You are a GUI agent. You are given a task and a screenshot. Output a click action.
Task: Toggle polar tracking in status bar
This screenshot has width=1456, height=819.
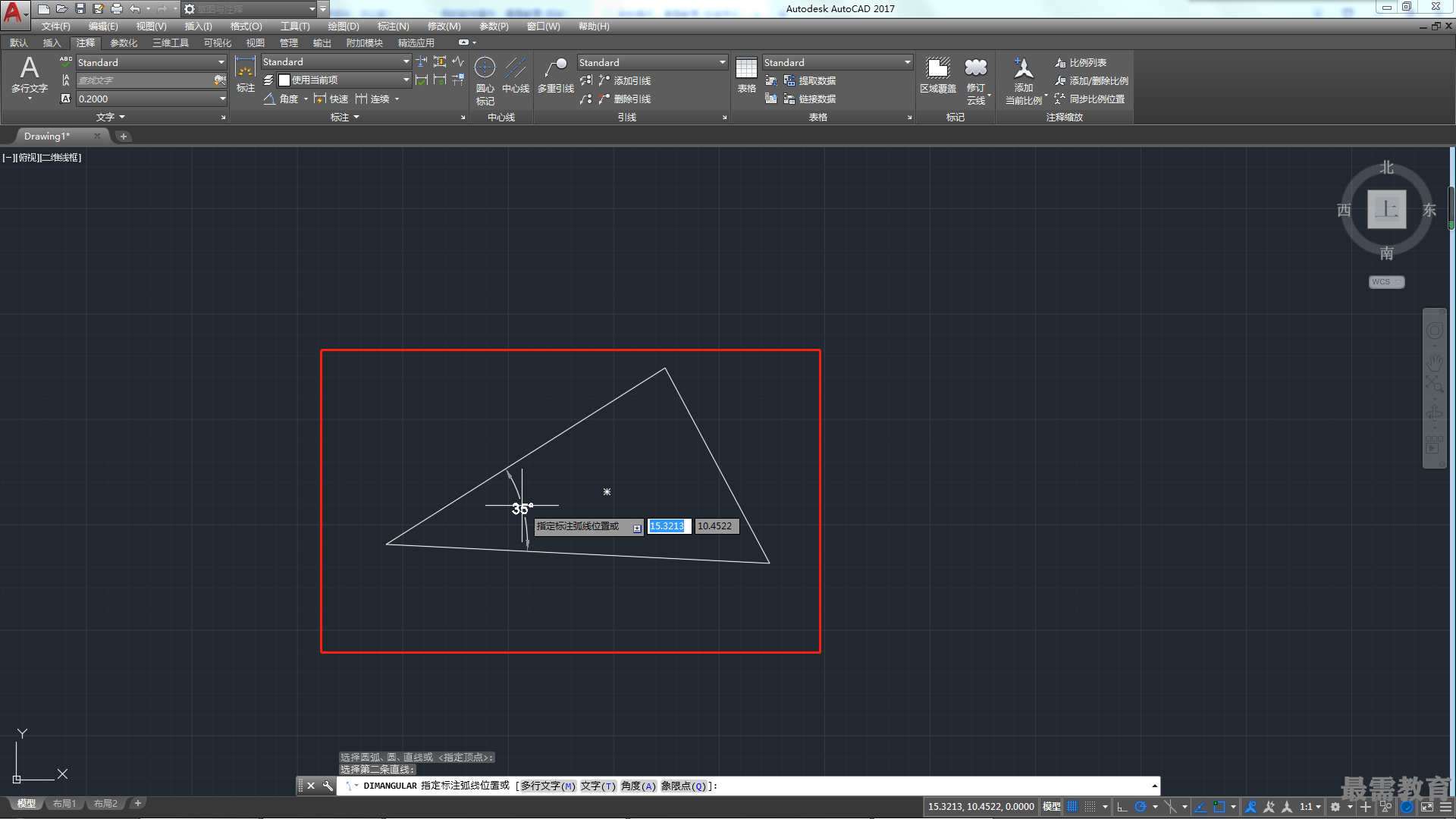(1140, 807)
